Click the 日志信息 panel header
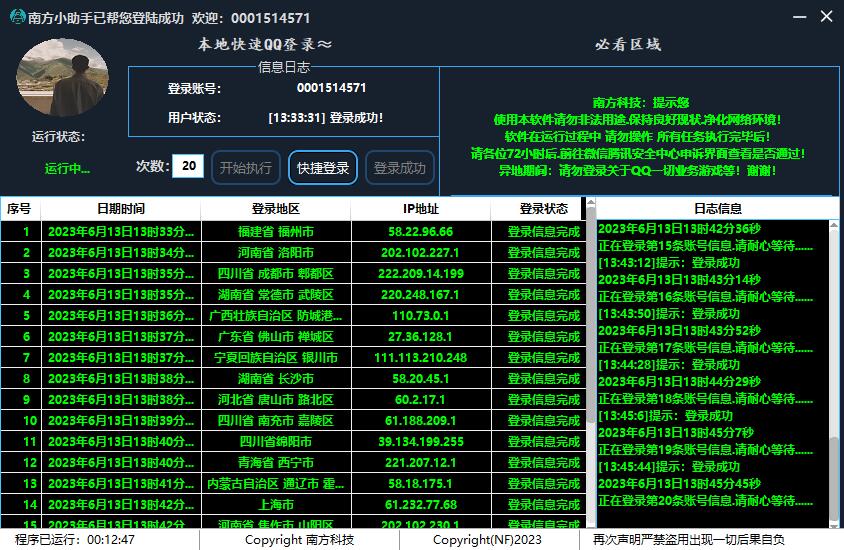844x550 pixels. point(718,209)
